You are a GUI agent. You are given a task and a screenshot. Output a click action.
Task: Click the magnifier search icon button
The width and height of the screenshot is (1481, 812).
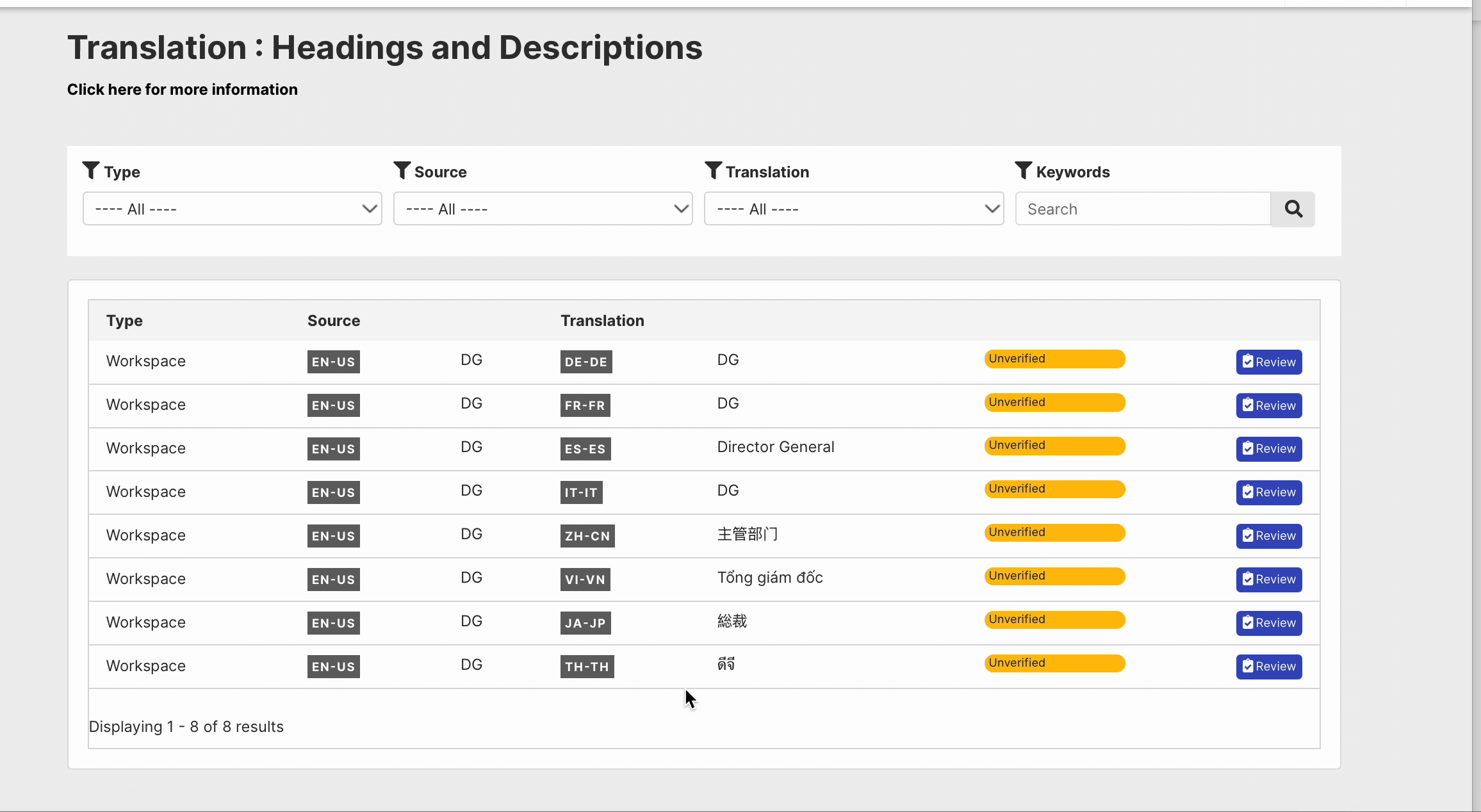point(1293,209)
